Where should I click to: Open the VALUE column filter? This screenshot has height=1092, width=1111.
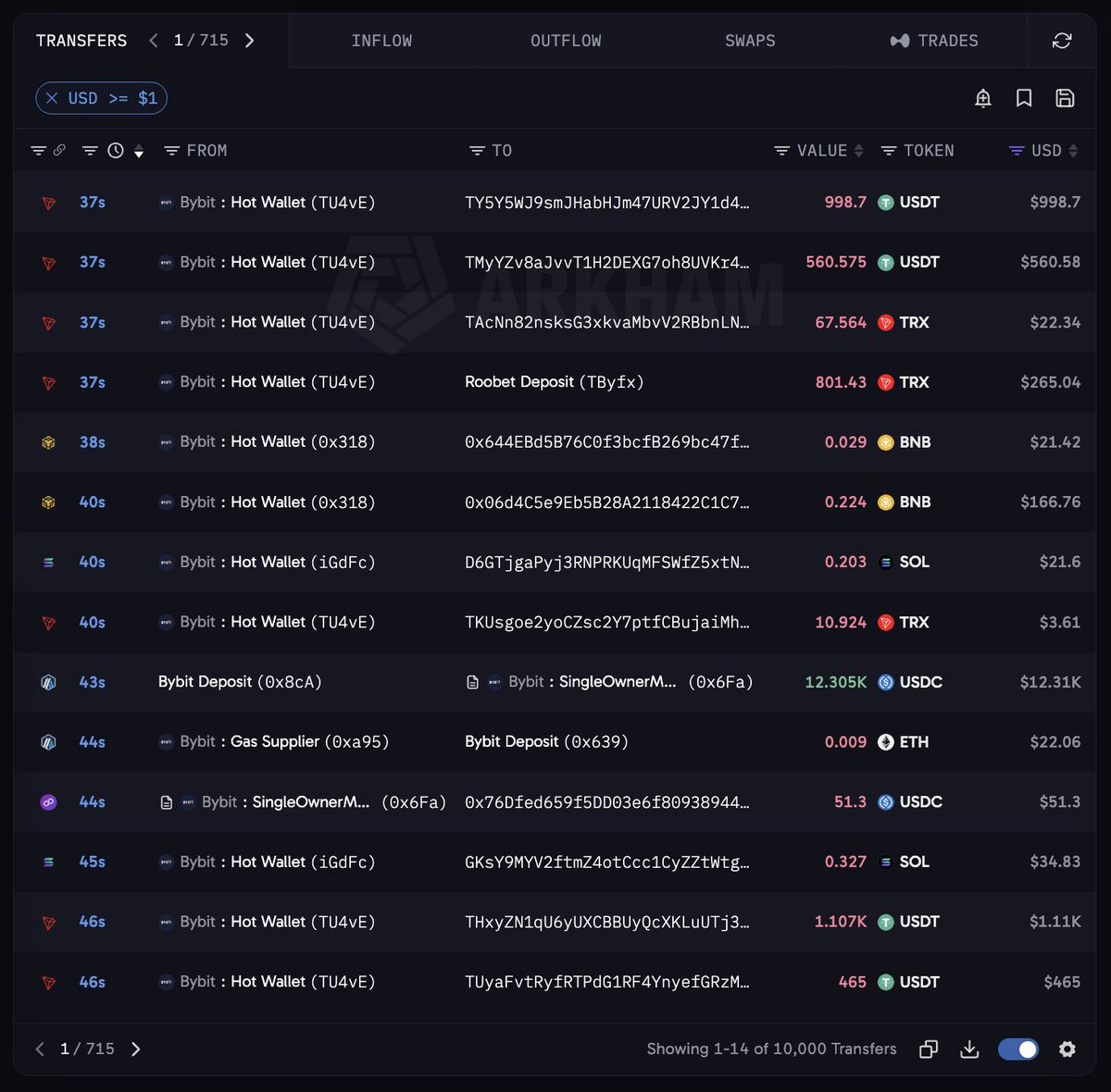(x=782, y=151)
